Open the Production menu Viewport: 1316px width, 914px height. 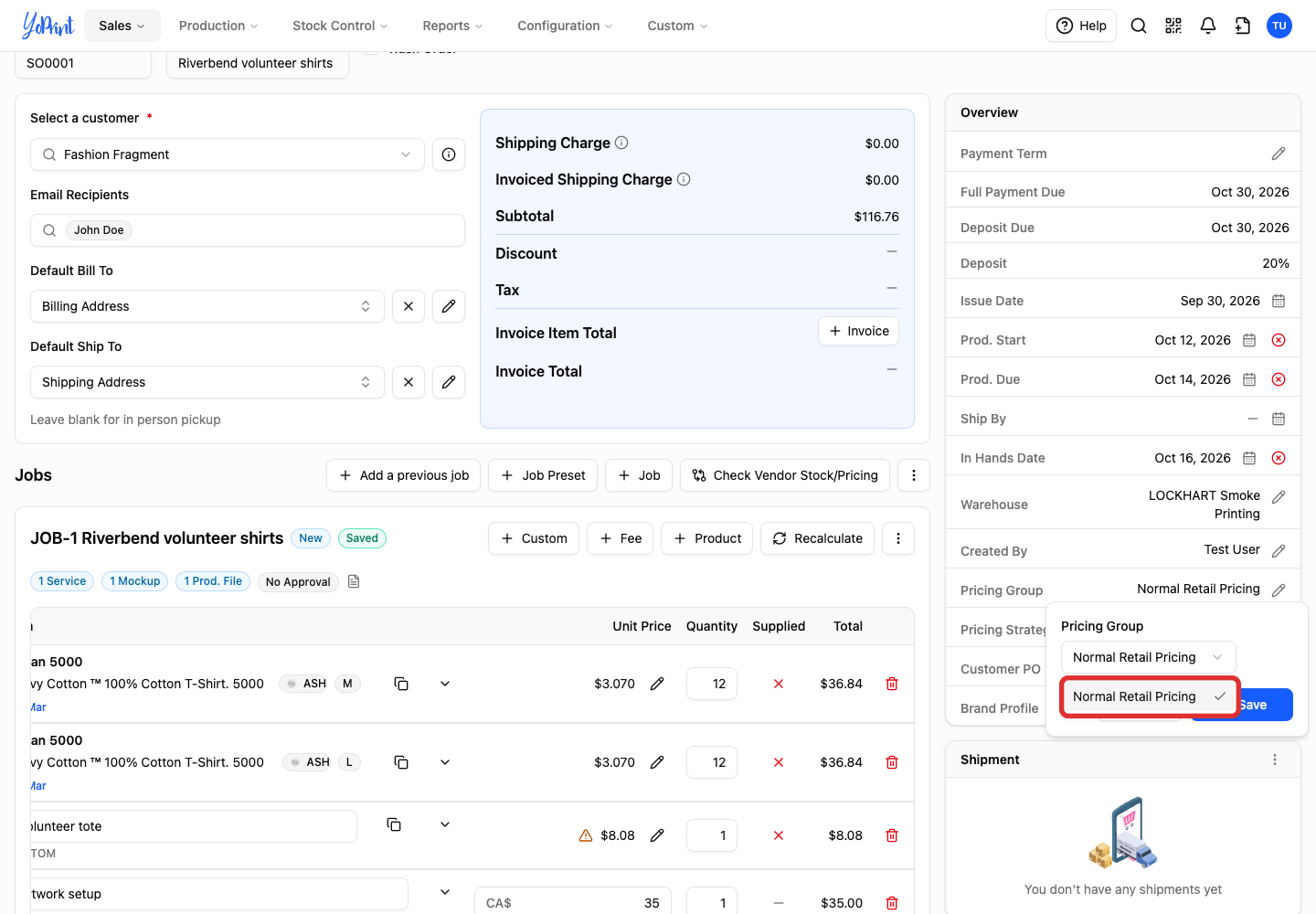tap(218, 26)
